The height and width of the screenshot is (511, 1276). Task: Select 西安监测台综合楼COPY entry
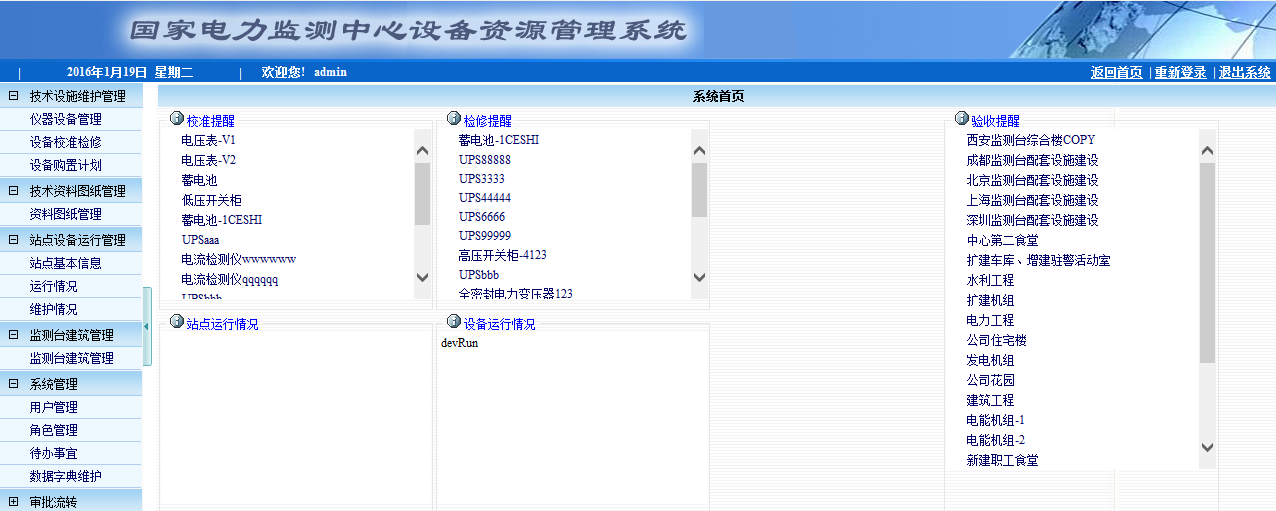click(x=1031, y=140)
